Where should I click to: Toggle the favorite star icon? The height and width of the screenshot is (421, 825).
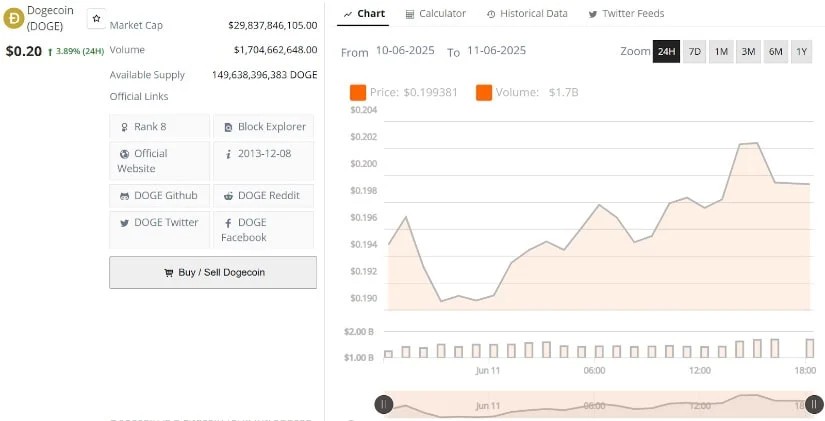click(x=96, y=18)
